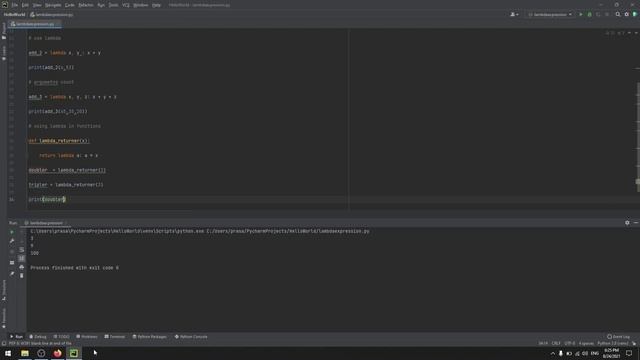The height and width of the screenshot is (360, 640).
Task: Click PyCharm icon in taskbar
Action: (74, 353)
